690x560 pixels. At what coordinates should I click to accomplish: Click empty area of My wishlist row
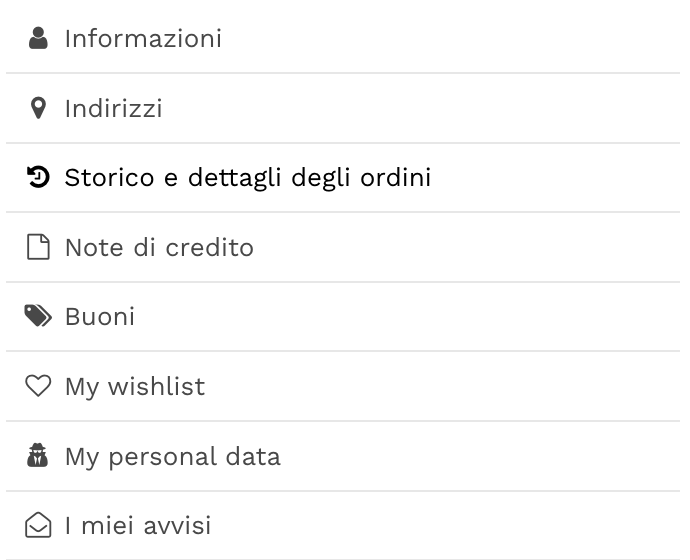coord(450,386)
